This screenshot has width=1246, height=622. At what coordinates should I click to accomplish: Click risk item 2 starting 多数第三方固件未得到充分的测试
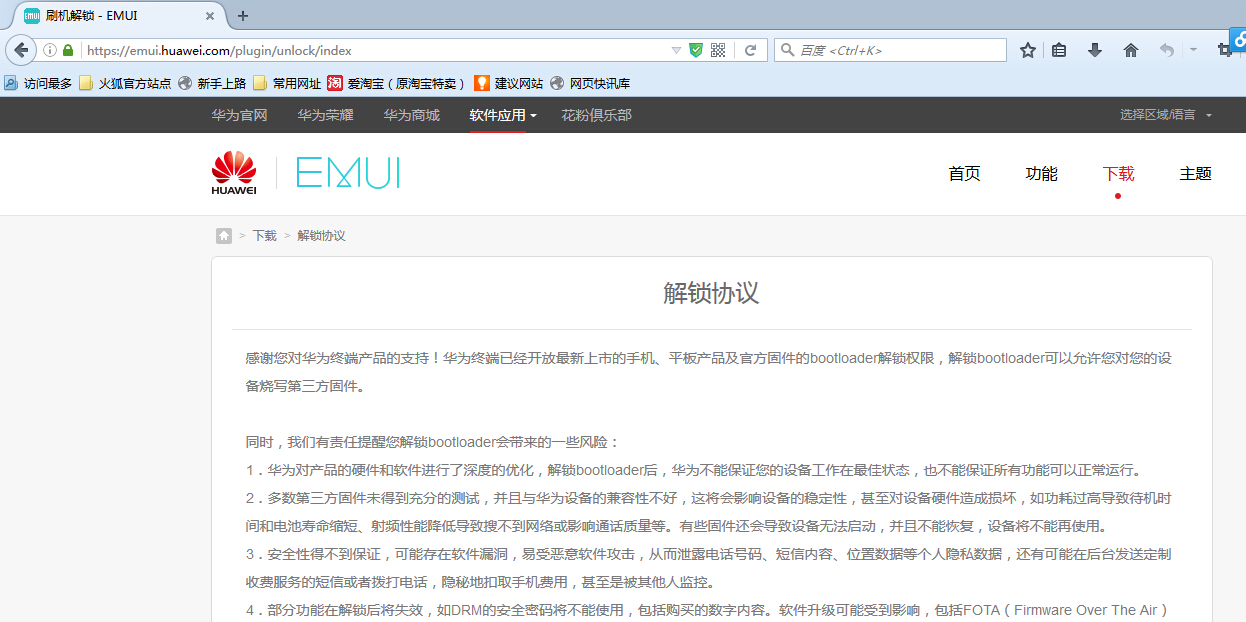[708, 512]
